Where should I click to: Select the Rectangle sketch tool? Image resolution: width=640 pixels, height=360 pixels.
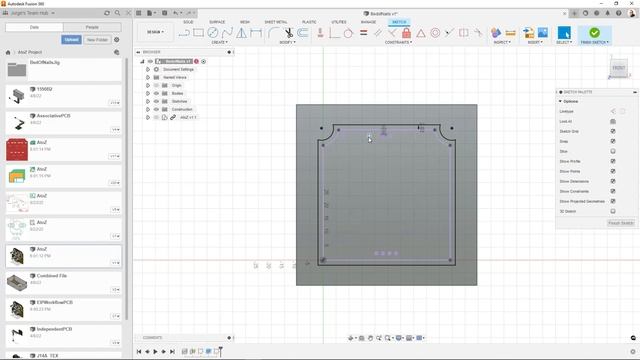click(198, 33)
